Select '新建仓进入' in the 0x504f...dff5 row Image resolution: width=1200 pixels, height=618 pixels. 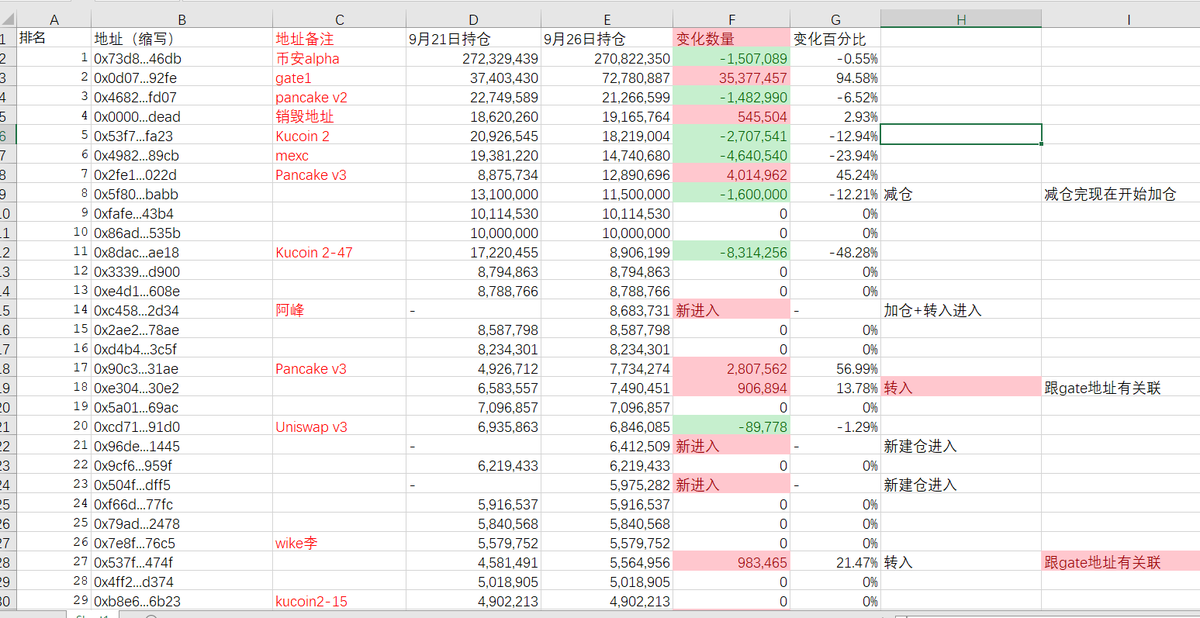coord(961,484)
